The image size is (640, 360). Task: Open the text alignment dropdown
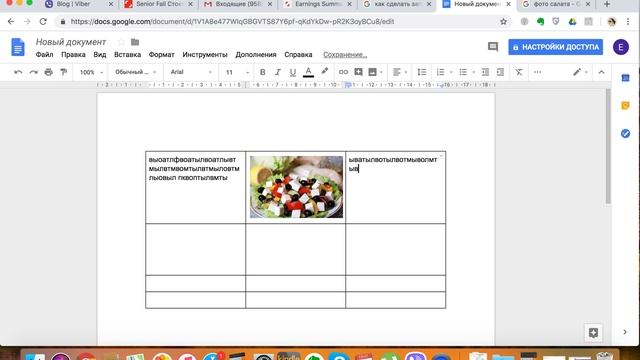click(400, 72)
